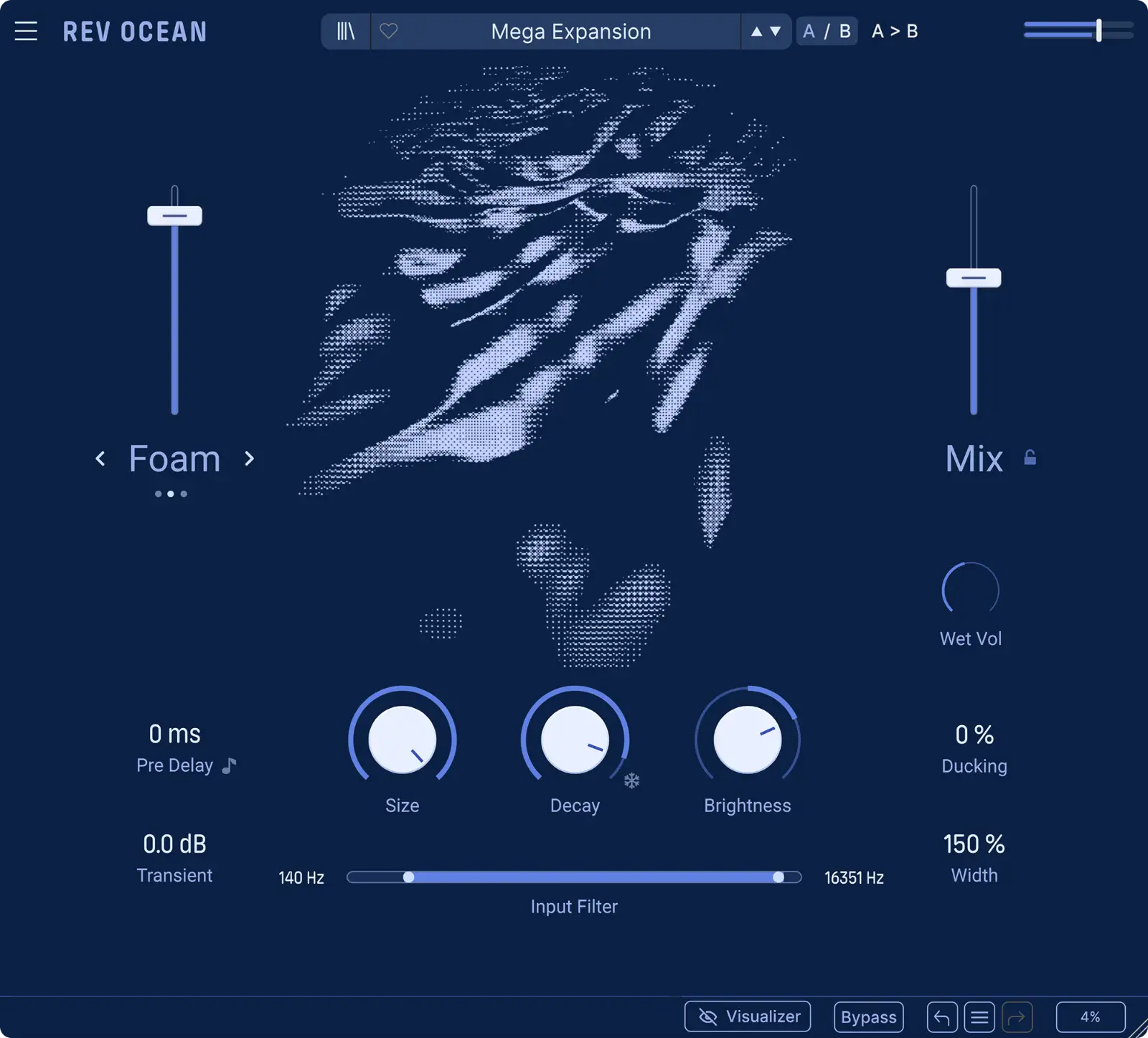Screen dimensions: 1148x1038
Task: Click the Size knob
Action: [x=403, y=739]
